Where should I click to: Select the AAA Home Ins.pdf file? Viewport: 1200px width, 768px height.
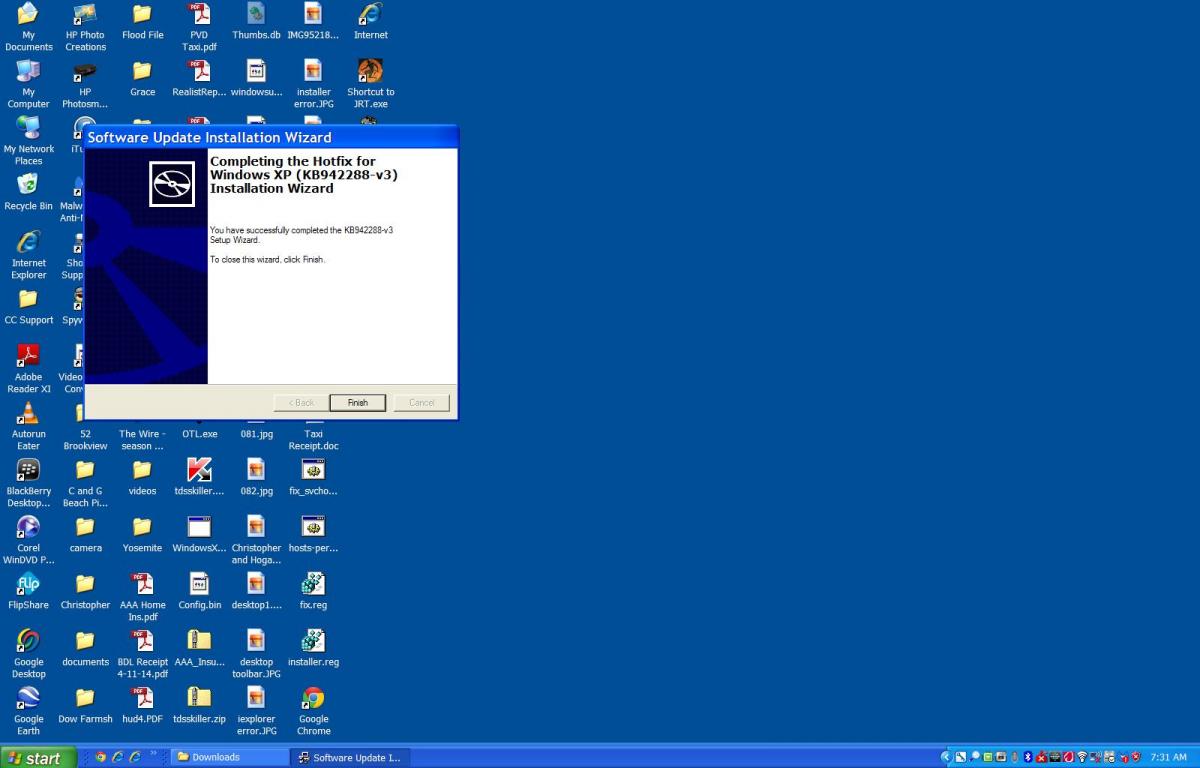[x=142, y=597]
